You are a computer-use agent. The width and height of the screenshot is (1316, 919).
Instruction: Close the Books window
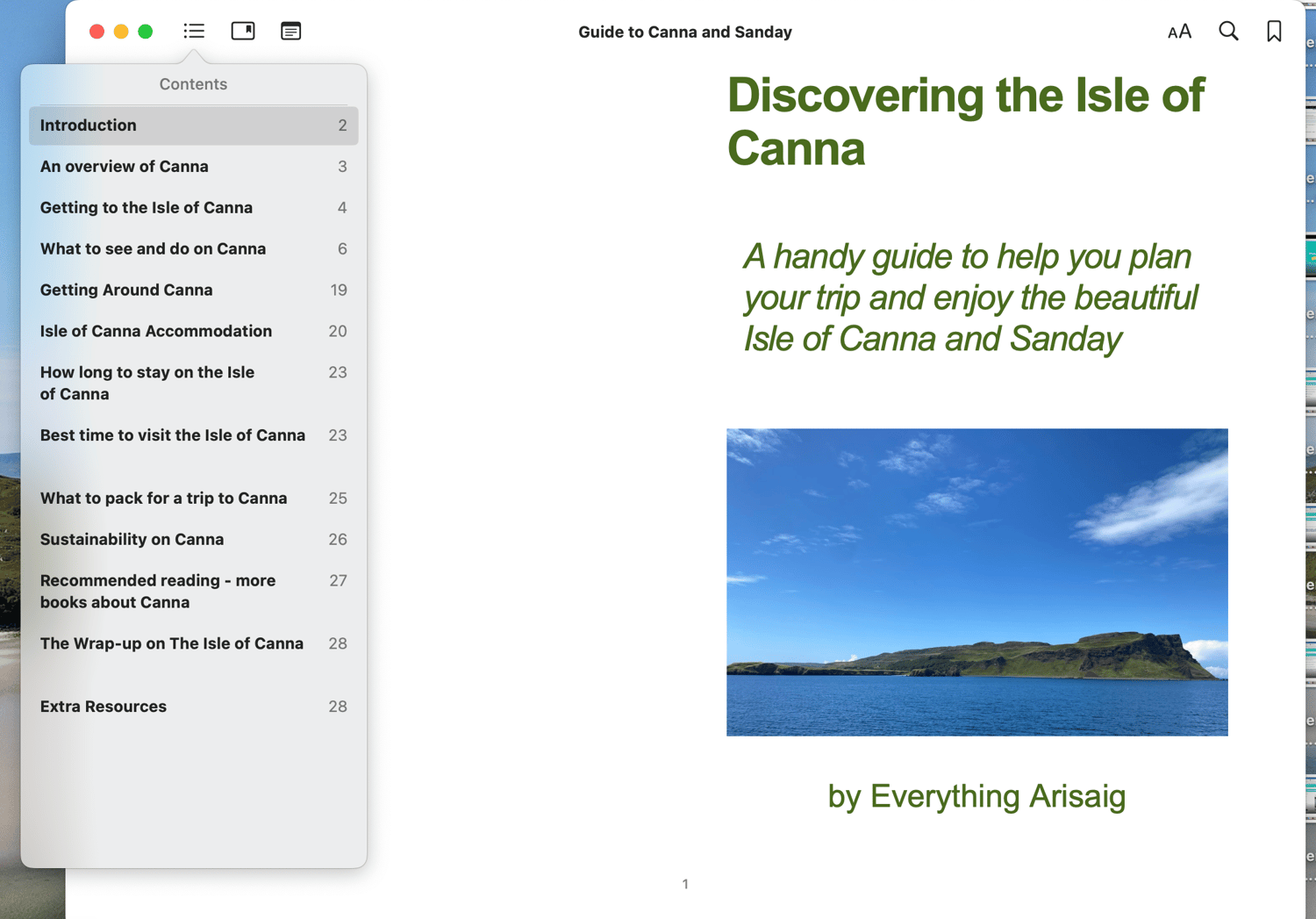pyautogui.click(x=97, y=32)
